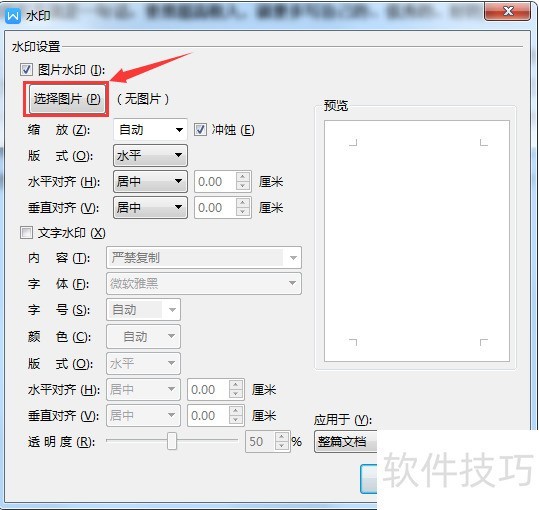Click the picture 水平对齐 offset value field

pyautogui.click(x=215, y=181)
